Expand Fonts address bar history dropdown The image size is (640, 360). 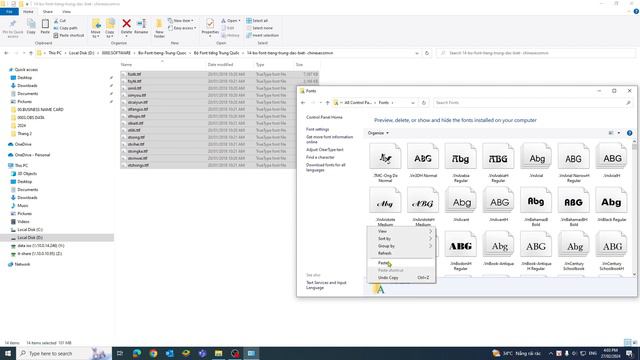[x=413, y=102]
